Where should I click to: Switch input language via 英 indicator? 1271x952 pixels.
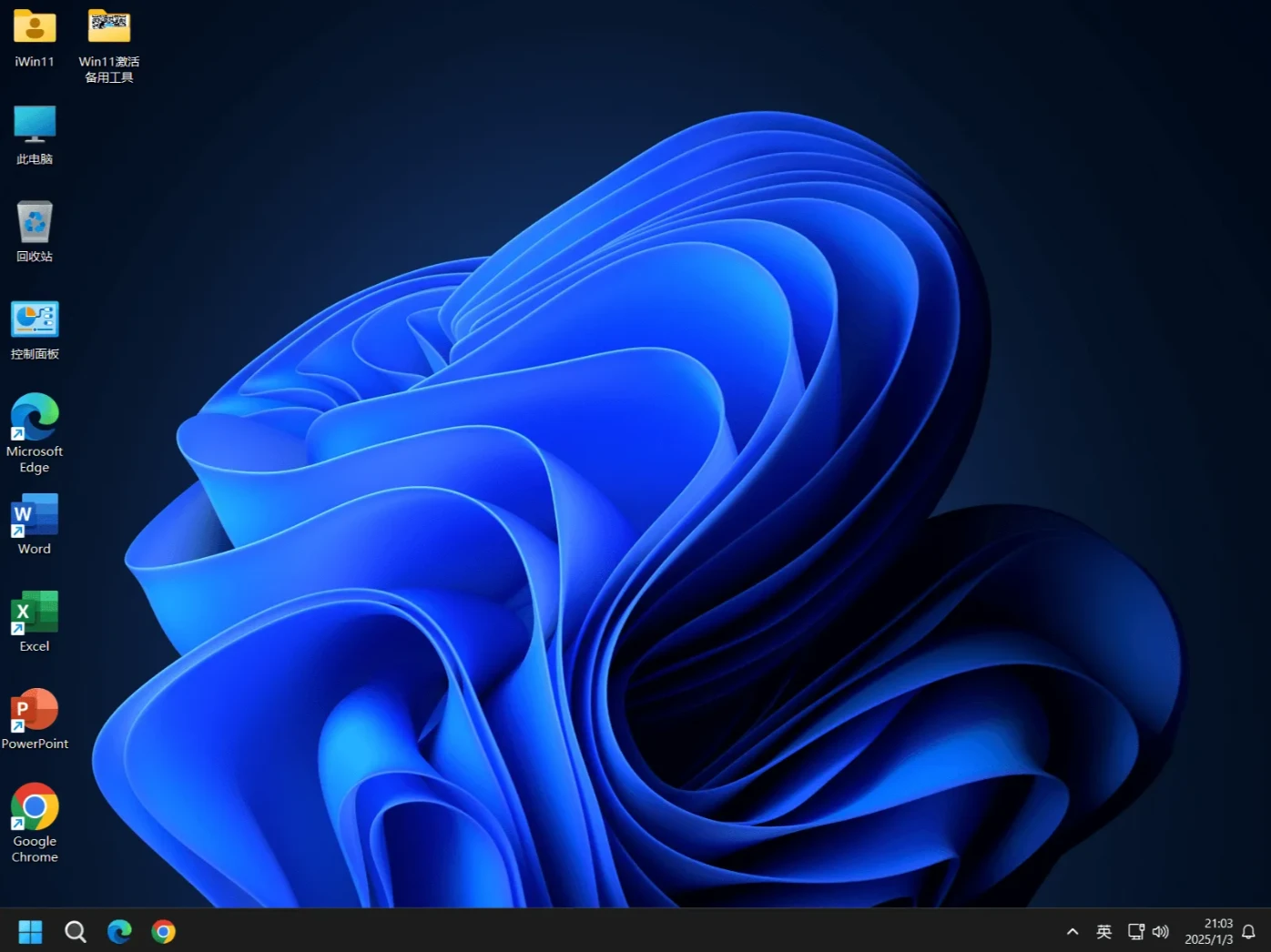click(x=1103, y=932)
